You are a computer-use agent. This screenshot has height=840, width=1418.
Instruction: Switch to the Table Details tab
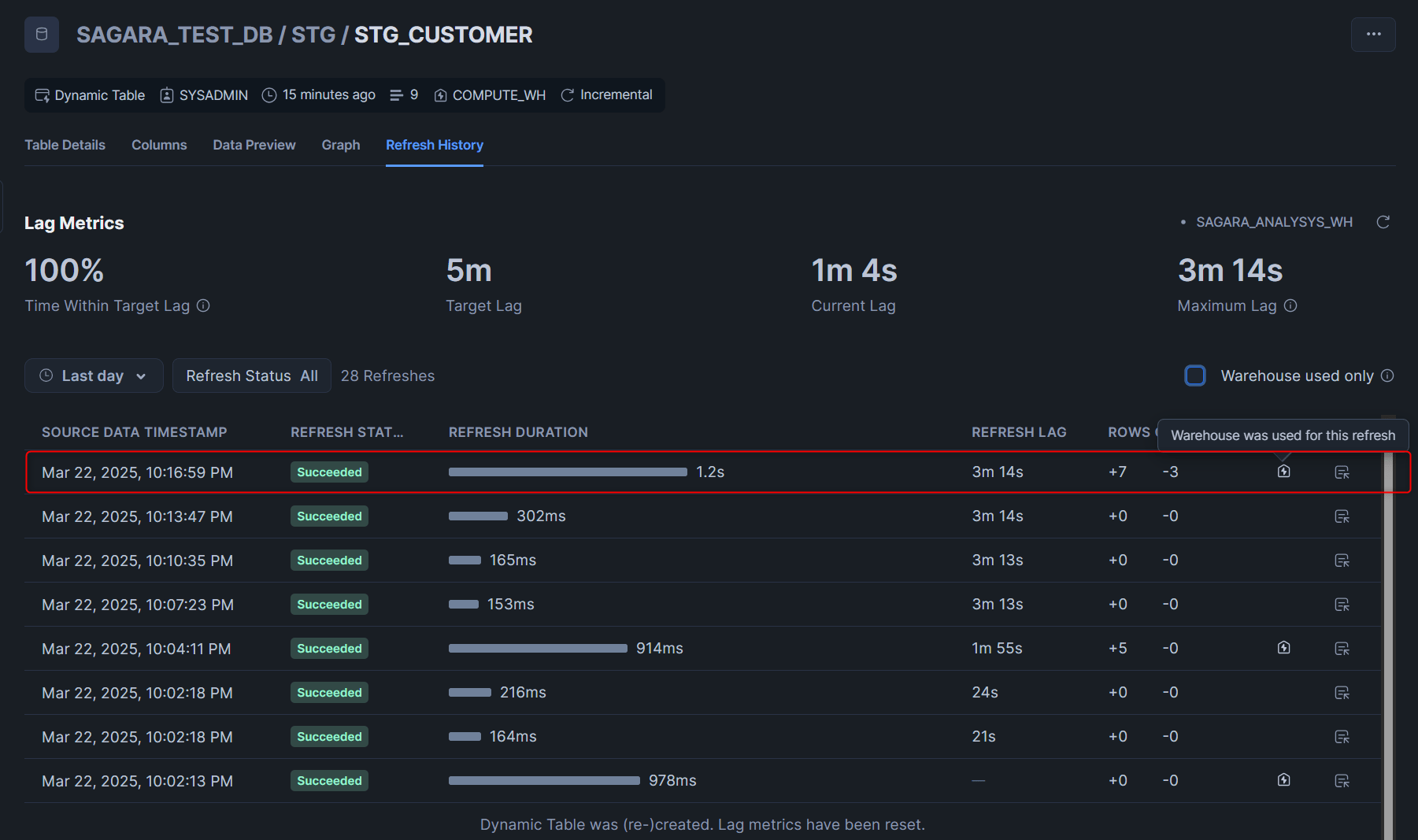pyautogui.click(x=65, y=145)
